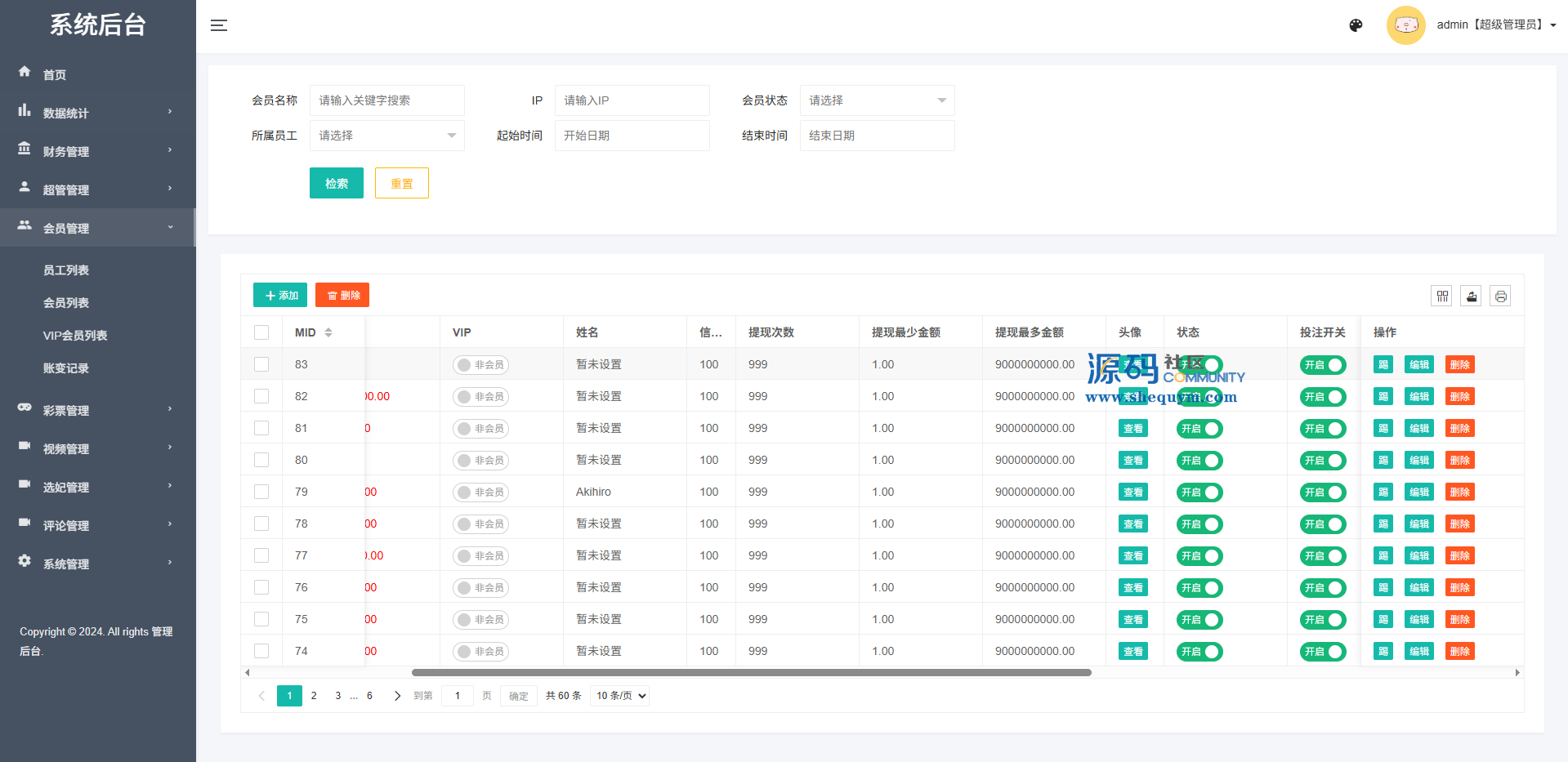Click the column filter grid icon
This screenshot has height=762, width=1568.
coord(1442,296)
